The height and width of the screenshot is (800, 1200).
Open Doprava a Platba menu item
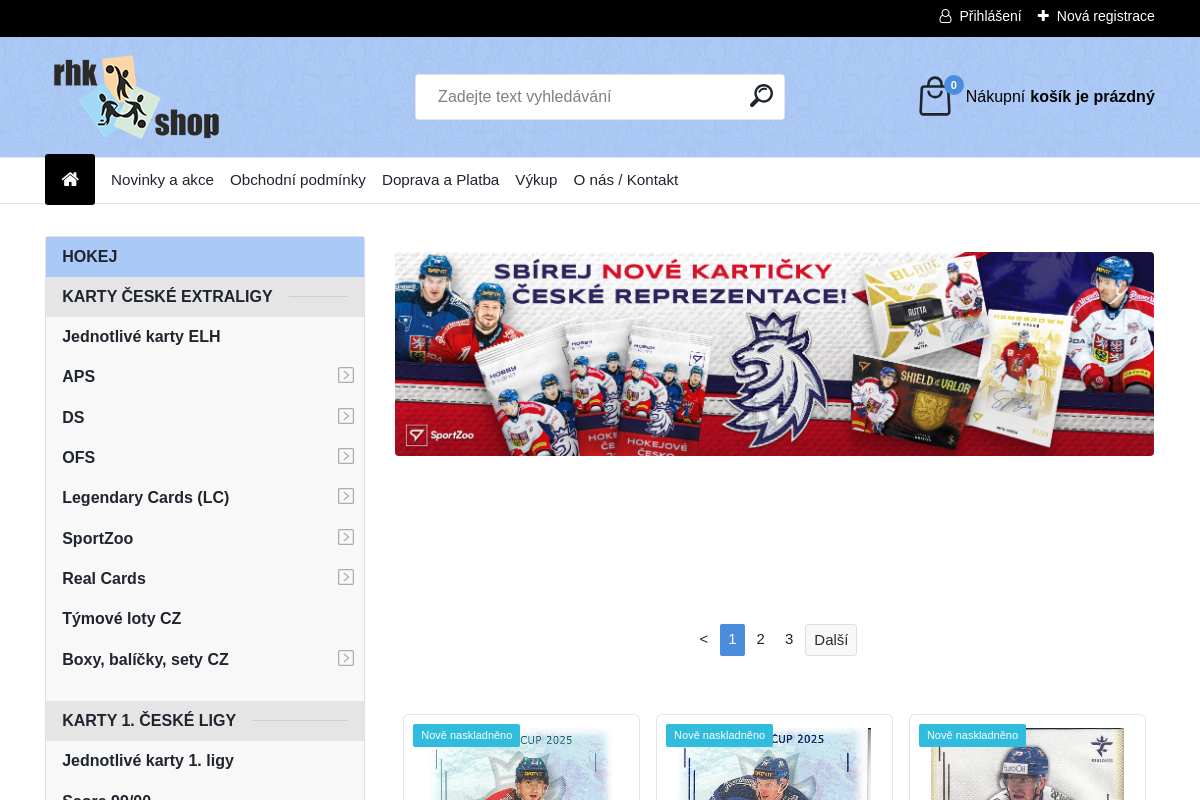point(440,180)
